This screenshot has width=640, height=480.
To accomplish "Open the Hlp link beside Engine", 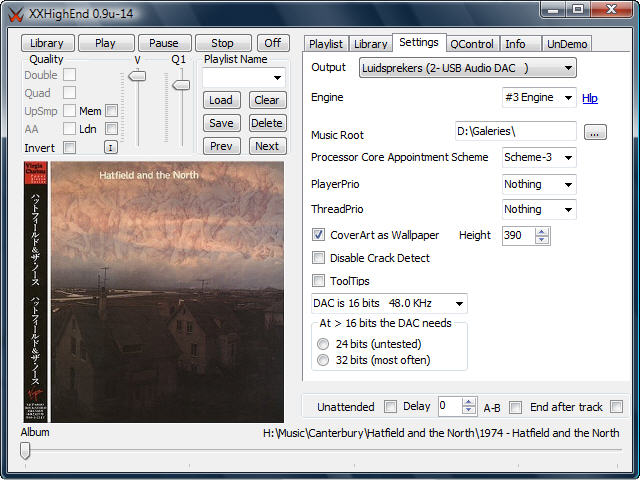I will (x=590, y=98).
